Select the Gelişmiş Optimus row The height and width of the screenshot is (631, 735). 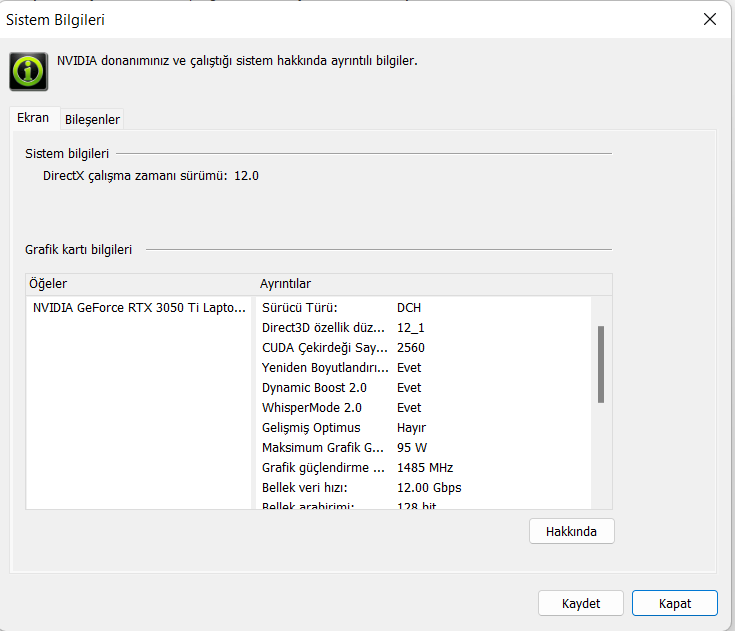[424, 428]
